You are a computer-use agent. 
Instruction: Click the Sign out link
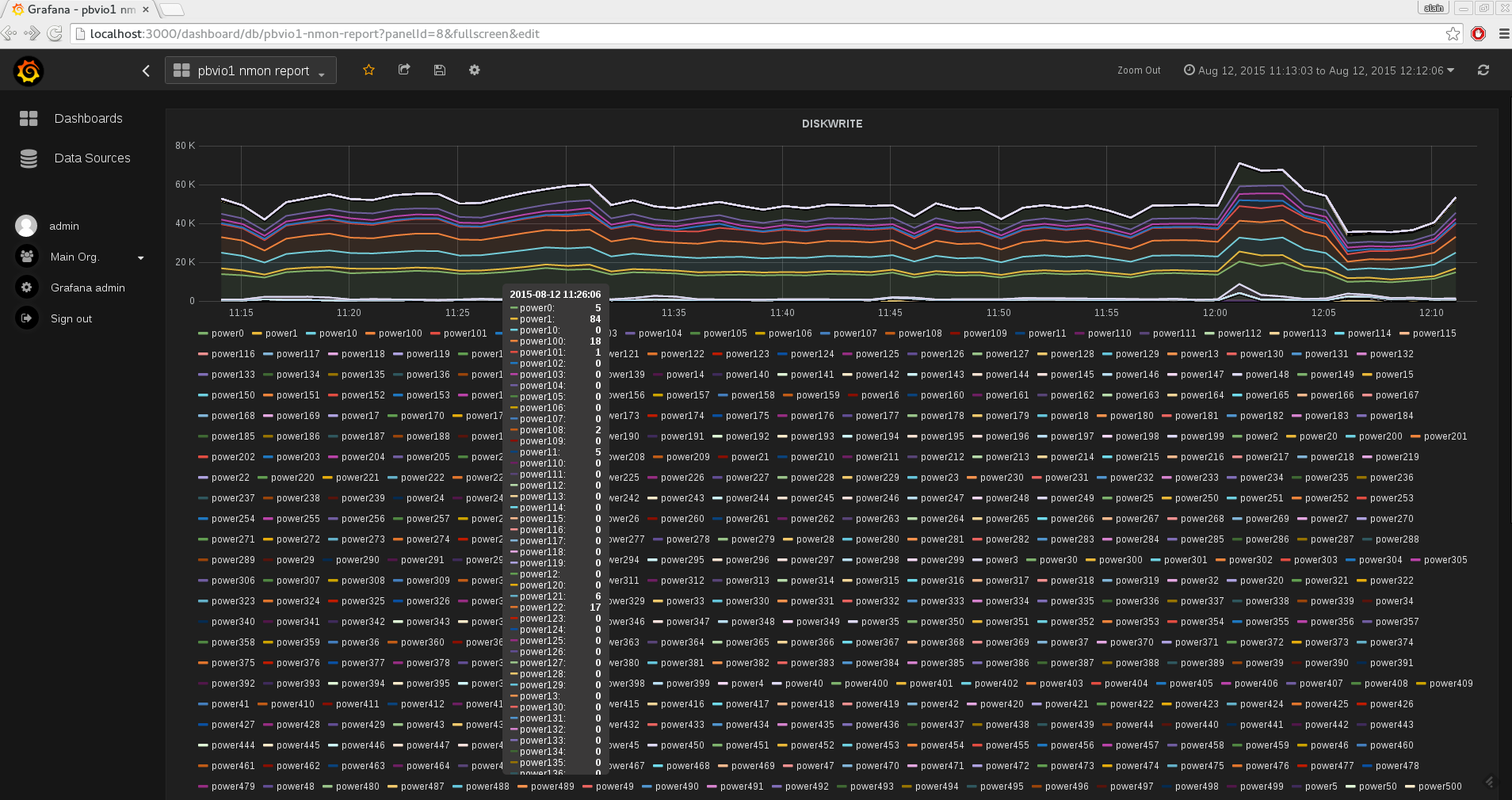pos(71,318)
